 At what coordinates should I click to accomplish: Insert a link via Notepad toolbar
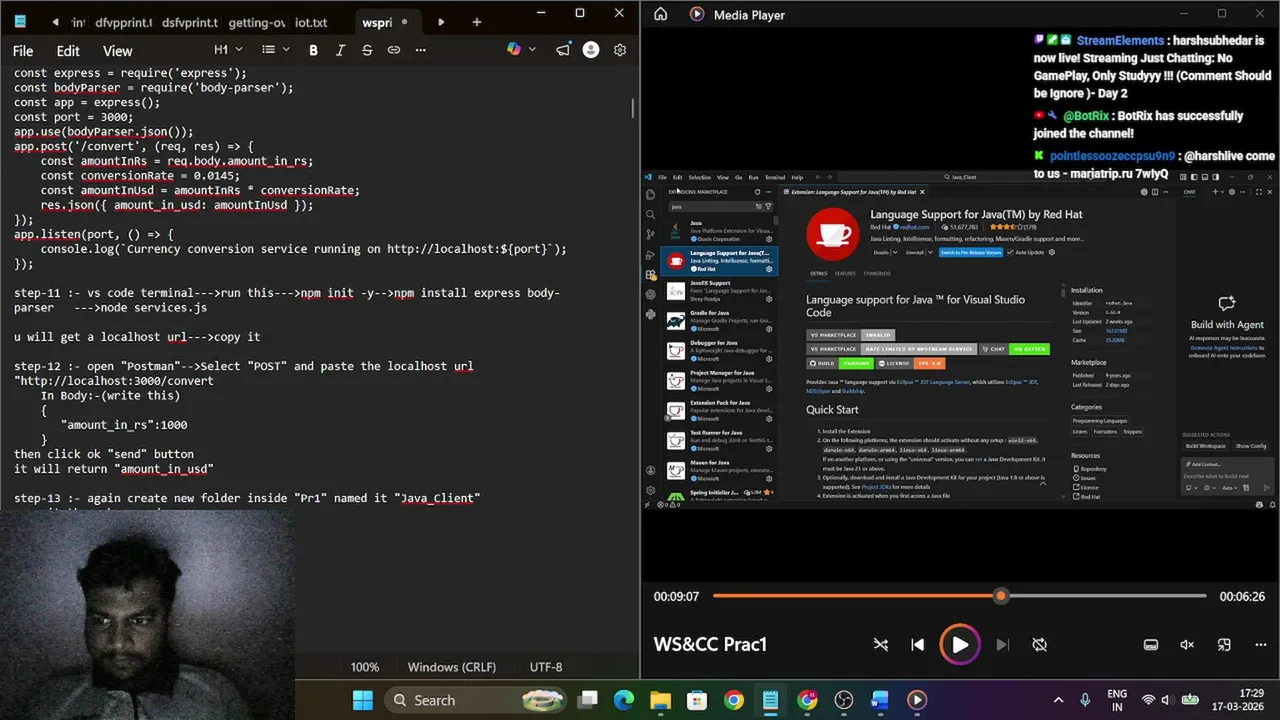(x=394, y=50)
